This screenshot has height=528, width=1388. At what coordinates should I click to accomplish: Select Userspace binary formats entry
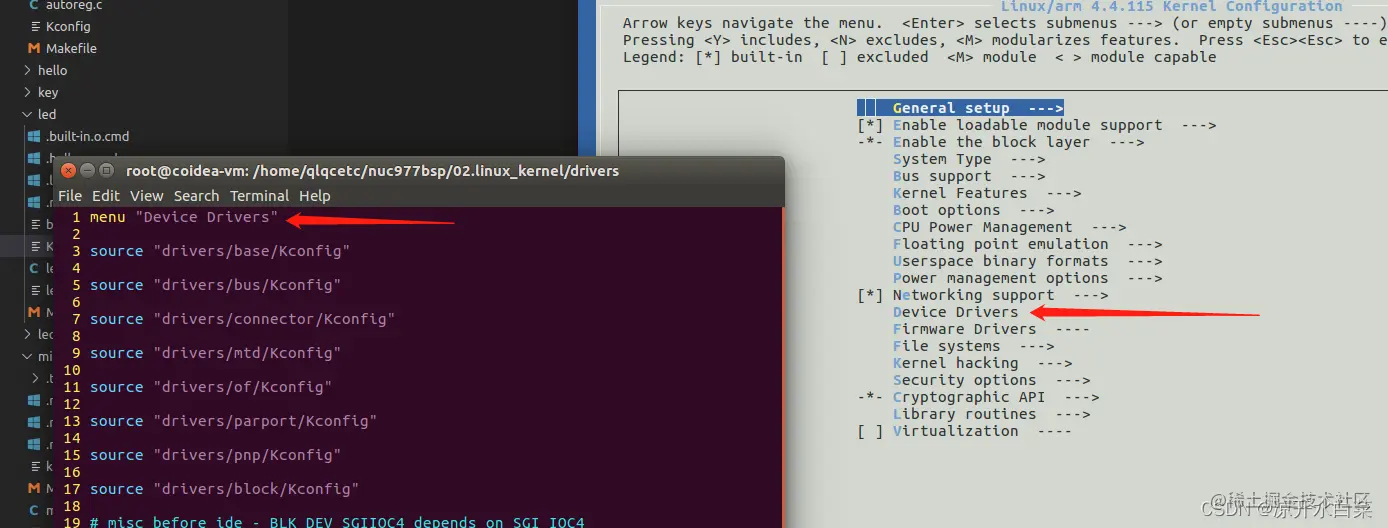point(1027,261)
